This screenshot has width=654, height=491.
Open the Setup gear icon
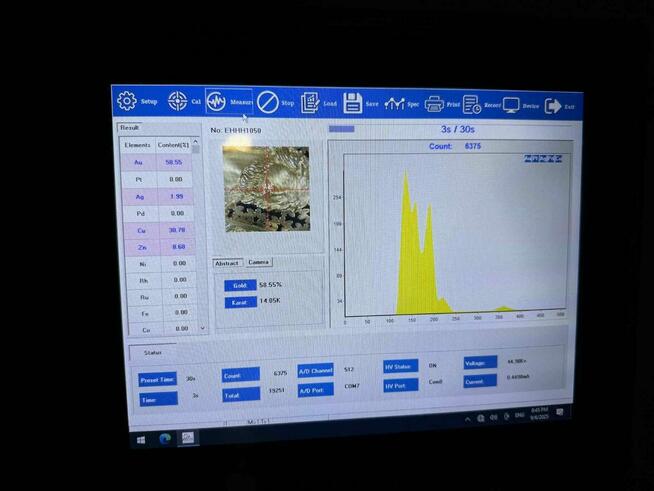127,101
